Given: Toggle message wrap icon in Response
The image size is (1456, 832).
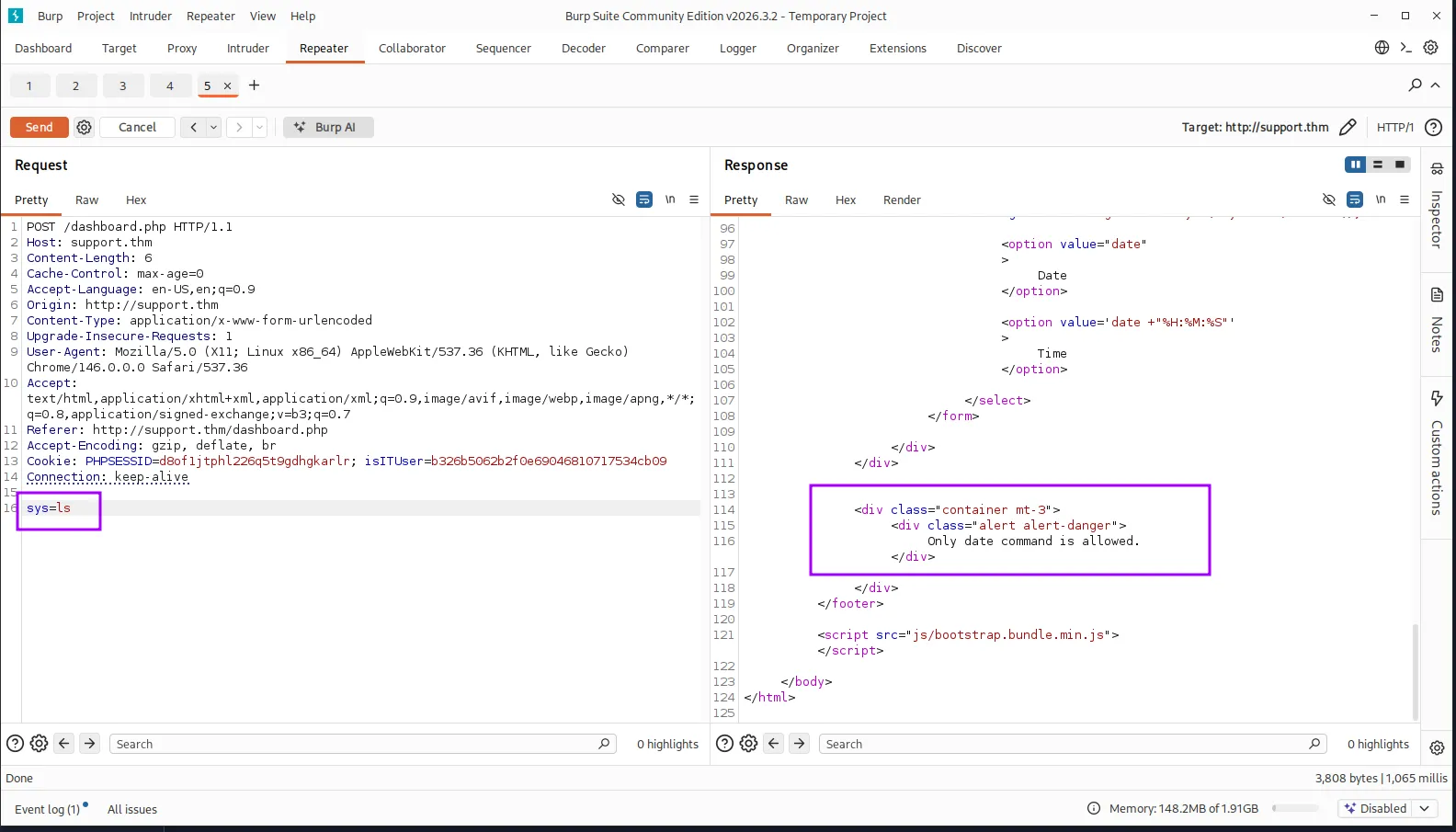Looking at the screenshot, I should point(1355,199).
